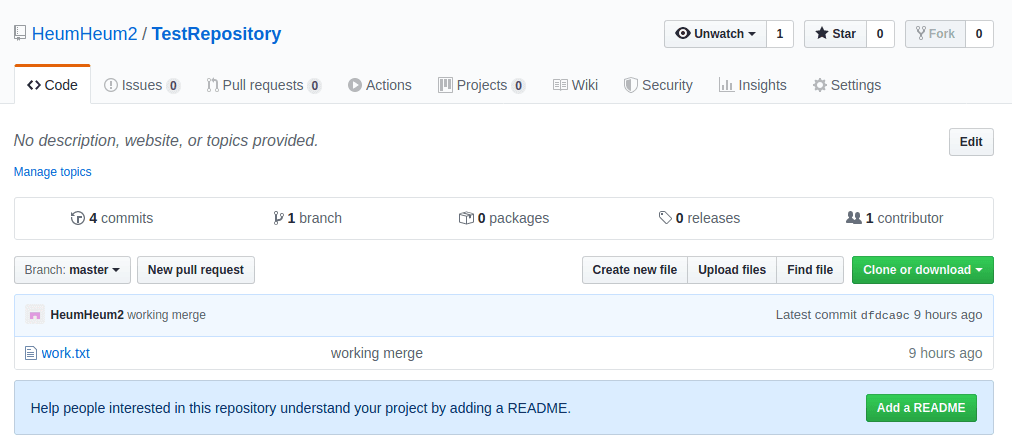Switch to the Issues tab
The height and width of the screenshot is (444, 1012).
coord(141,85)
